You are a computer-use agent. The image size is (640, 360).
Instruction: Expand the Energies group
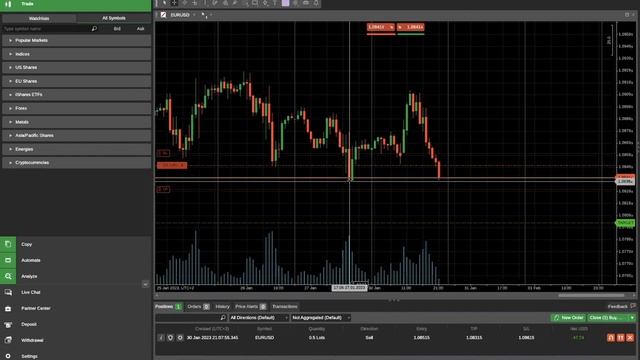click(76, 149)
